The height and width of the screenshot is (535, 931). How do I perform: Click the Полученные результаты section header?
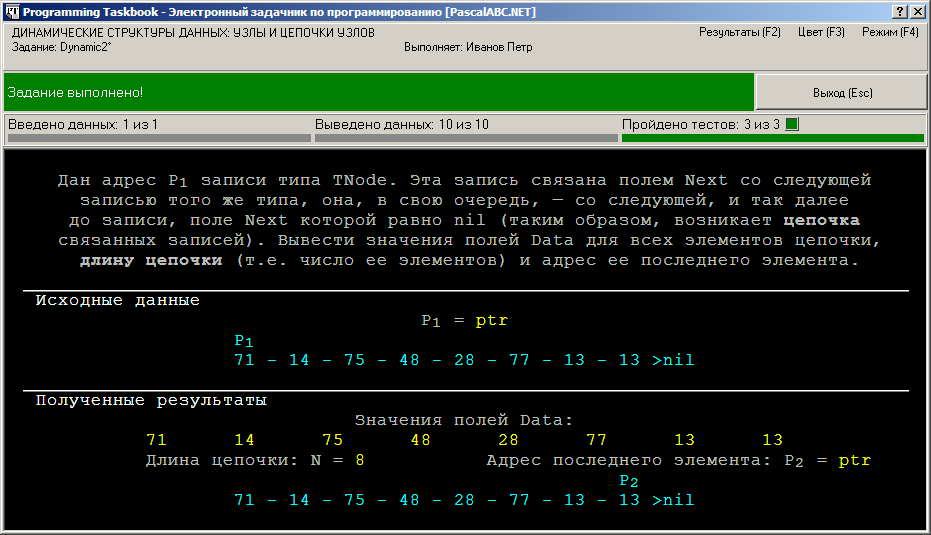click(151, 401)
